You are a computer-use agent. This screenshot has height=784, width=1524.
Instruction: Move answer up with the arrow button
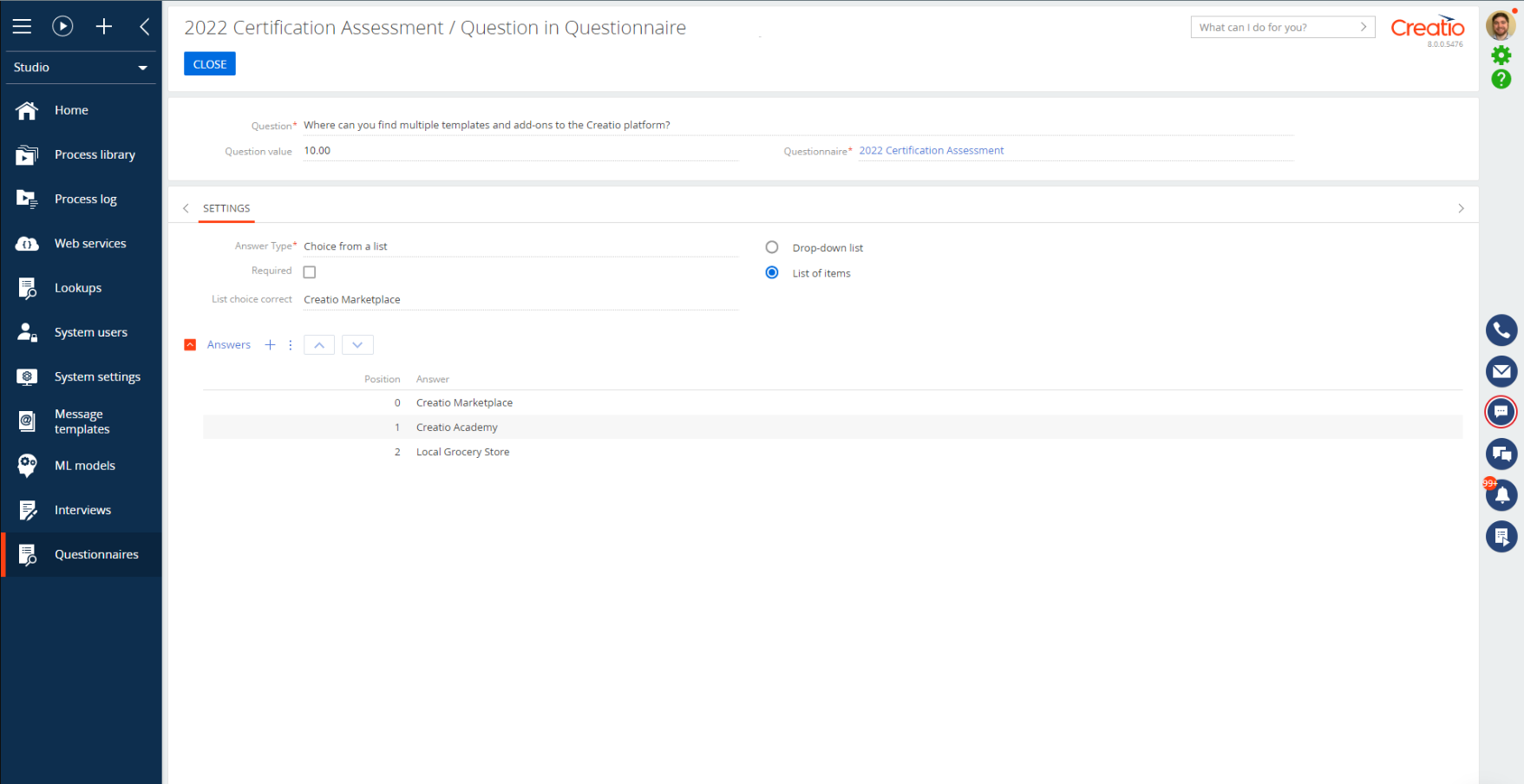319,345
